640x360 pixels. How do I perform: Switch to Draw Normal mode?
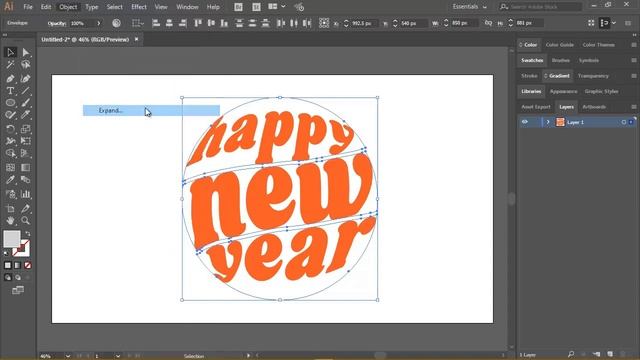(8, 278)
